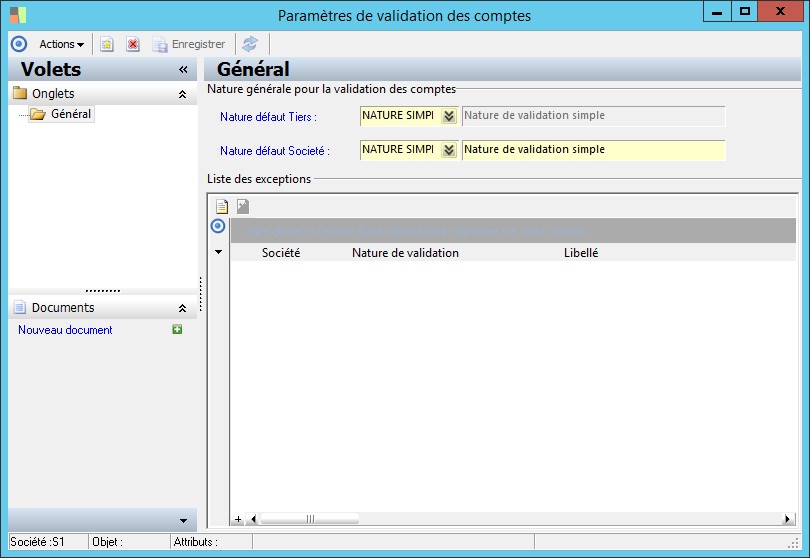Click the Société nature description field

pos(594,150)
